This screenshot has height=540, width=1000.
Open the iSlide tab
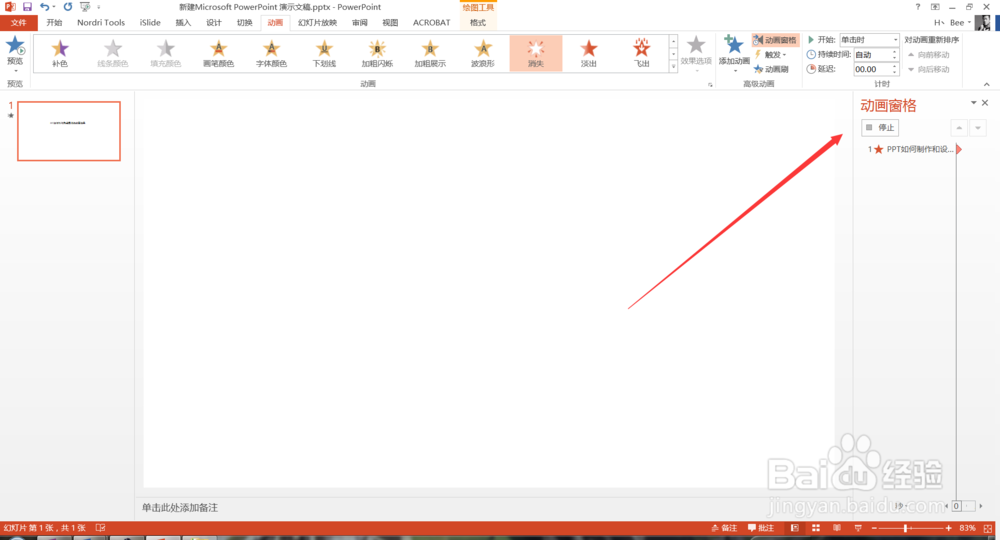(150, 22)
